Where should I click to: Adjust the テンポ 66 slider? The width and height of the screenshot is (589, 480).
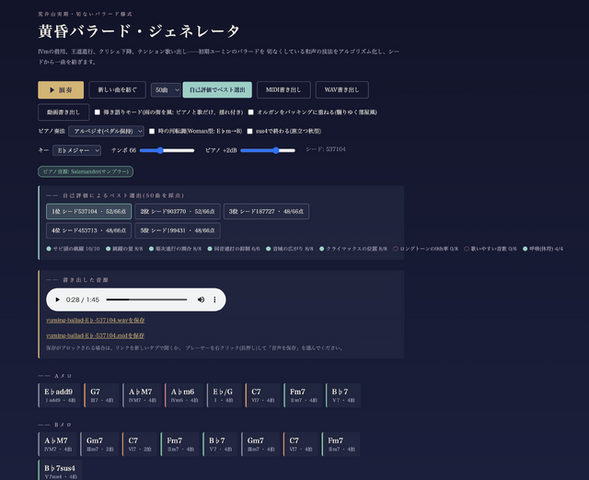click(x=167, y=150)
